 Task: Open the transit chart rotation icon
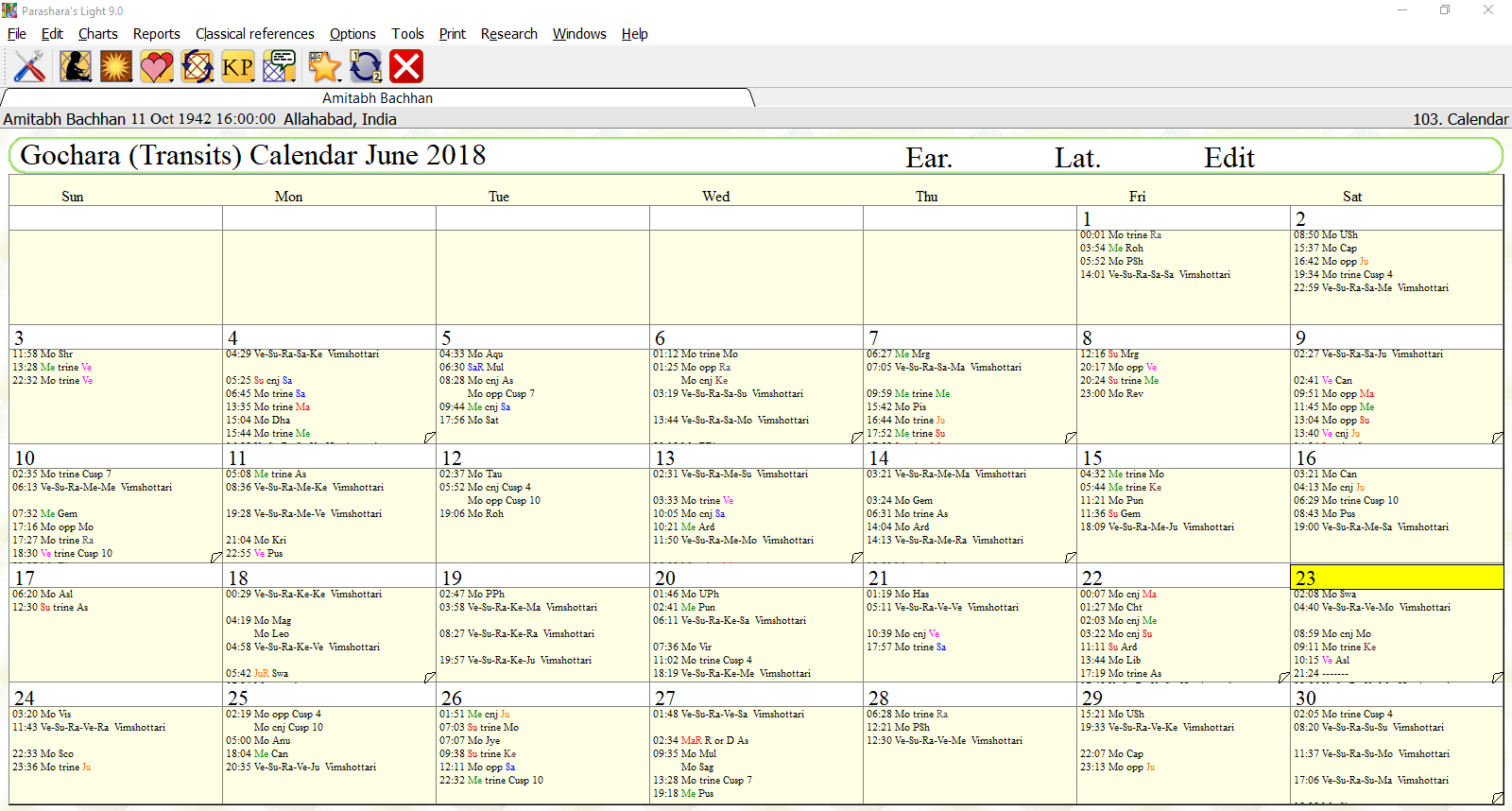click(198, 66)
